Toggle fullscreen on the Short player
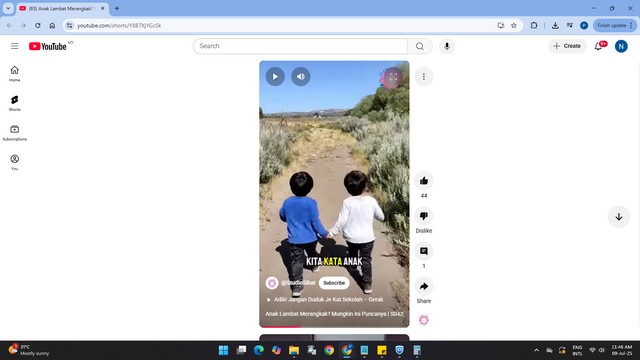Image resolution: width=640 pixels, height=360 pixels. pyautogui.click(x=393, y=77)
